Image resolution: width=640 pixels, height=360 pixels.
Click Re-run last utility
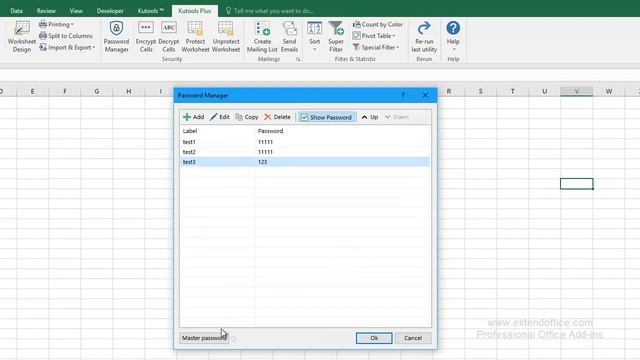[424, 37]
